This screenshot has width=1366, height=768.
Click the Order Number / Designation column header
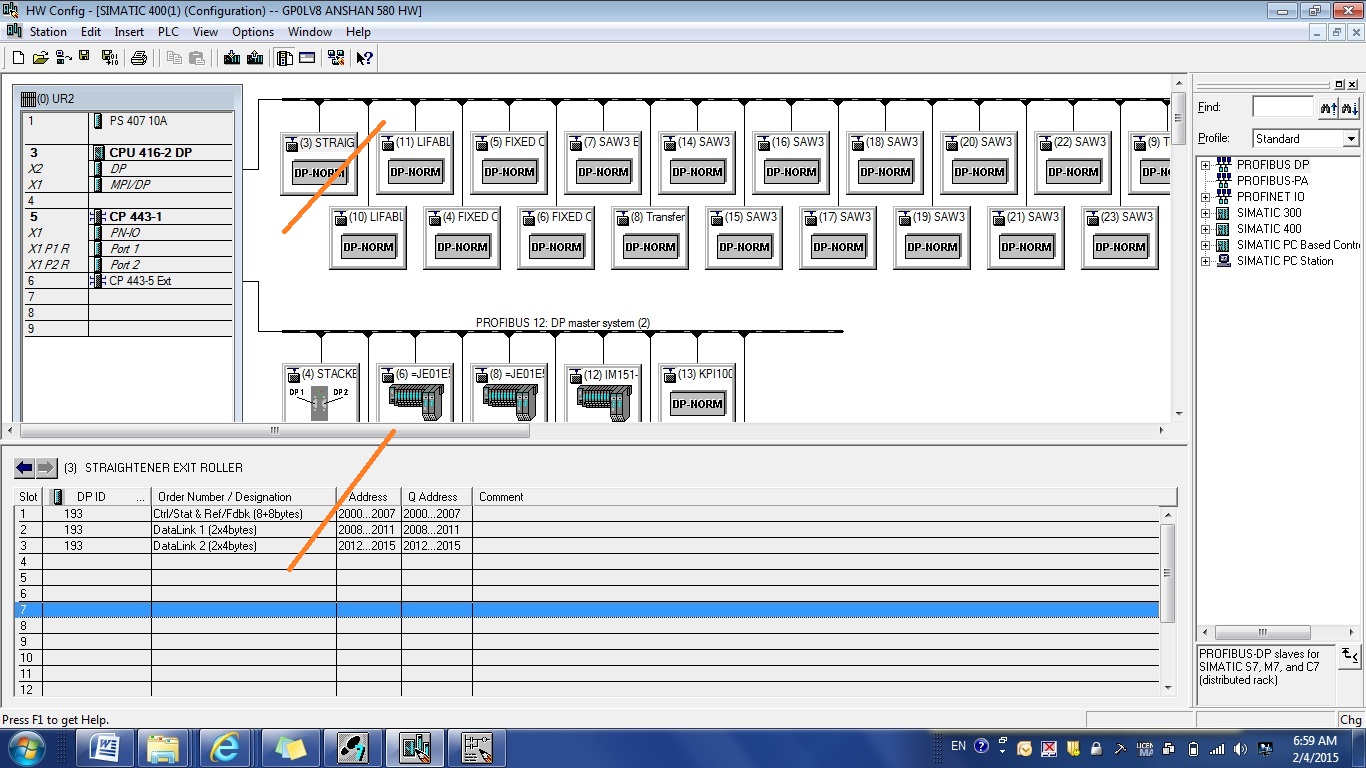[244, 497]
